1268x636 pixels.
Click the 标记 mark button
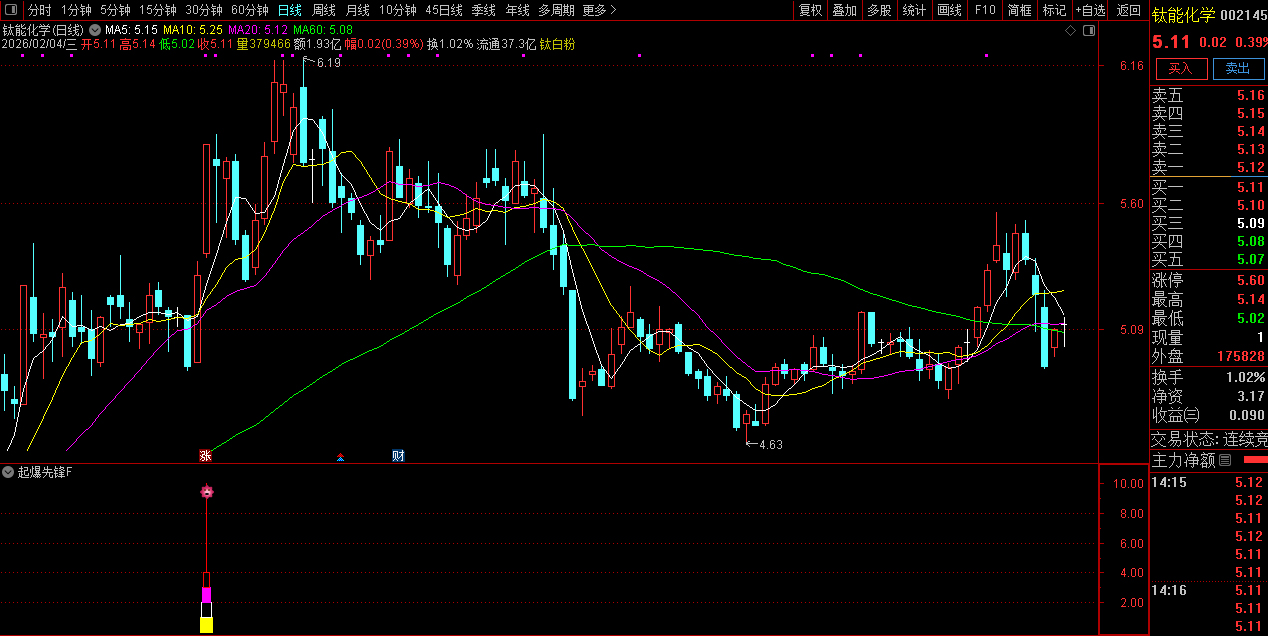click(x=1054, y=10)
